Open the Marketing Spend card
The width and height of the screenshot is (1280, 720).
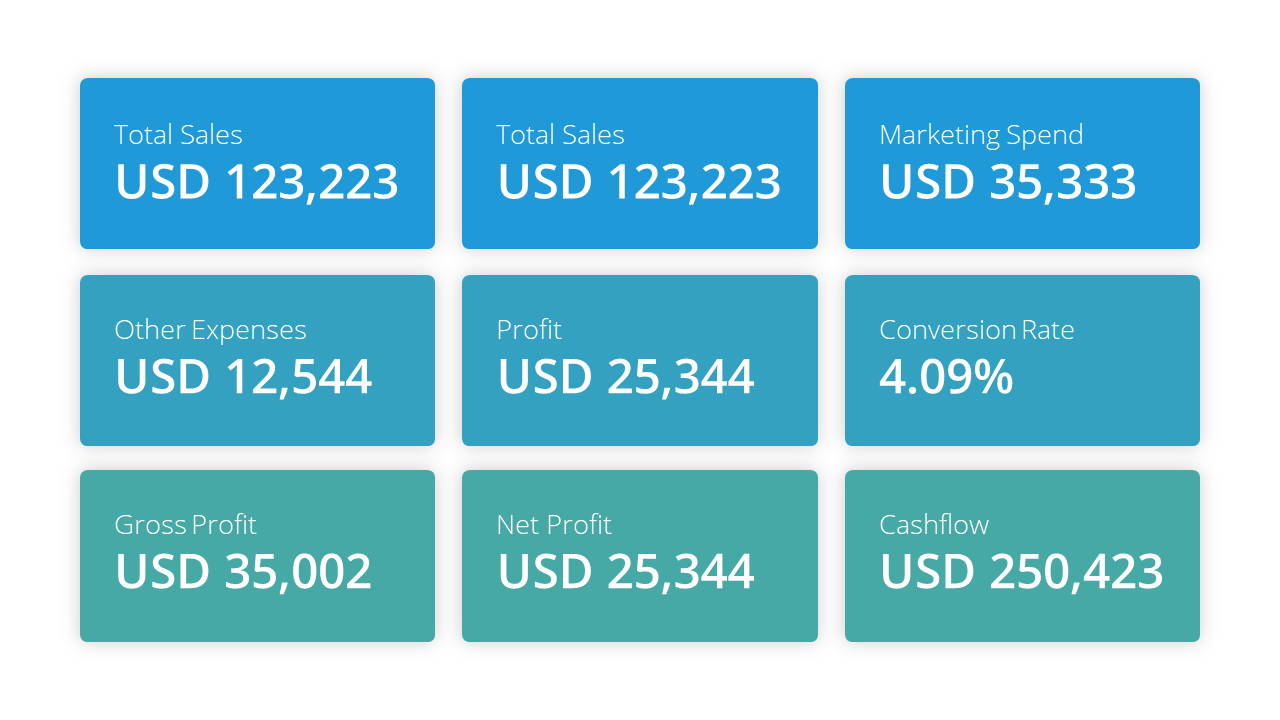tap(1022, 163)
